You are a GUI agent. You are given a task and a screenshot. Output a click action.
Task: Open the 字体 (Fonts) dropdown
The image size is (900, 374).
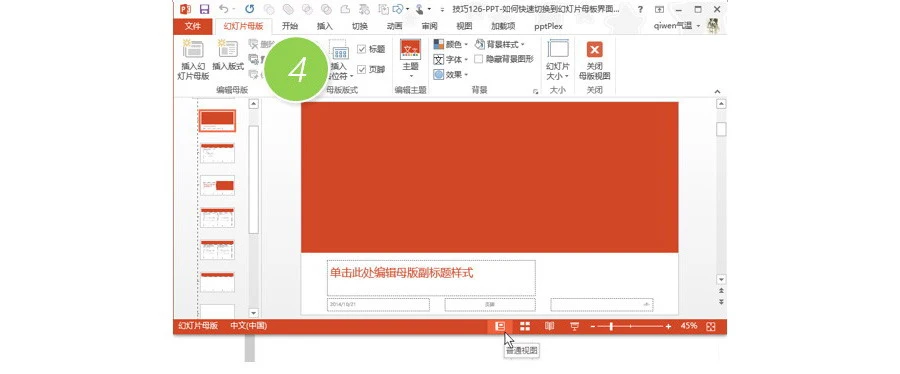click(451, 59)
